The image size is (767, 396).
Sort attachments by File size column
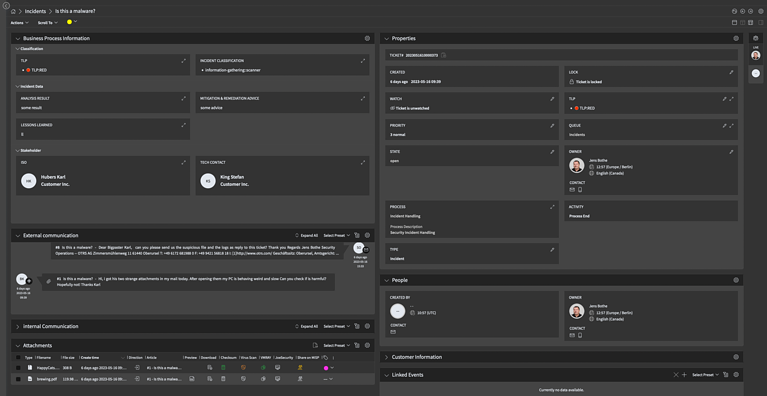pos(68,358)
